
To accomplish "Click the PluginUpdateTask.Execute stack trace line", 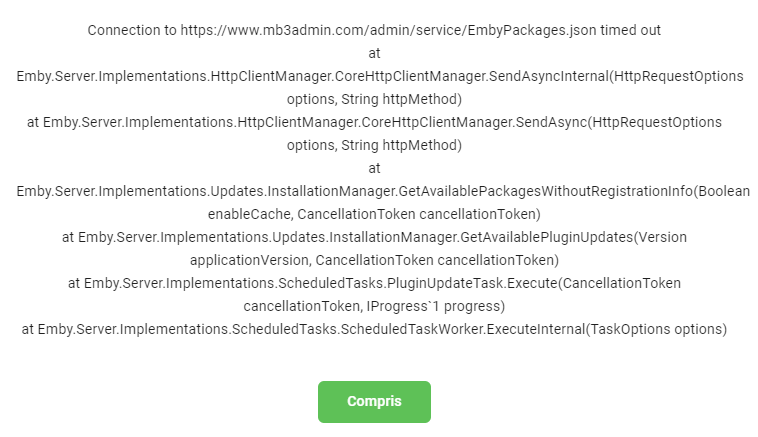I will tap(374, 283).
